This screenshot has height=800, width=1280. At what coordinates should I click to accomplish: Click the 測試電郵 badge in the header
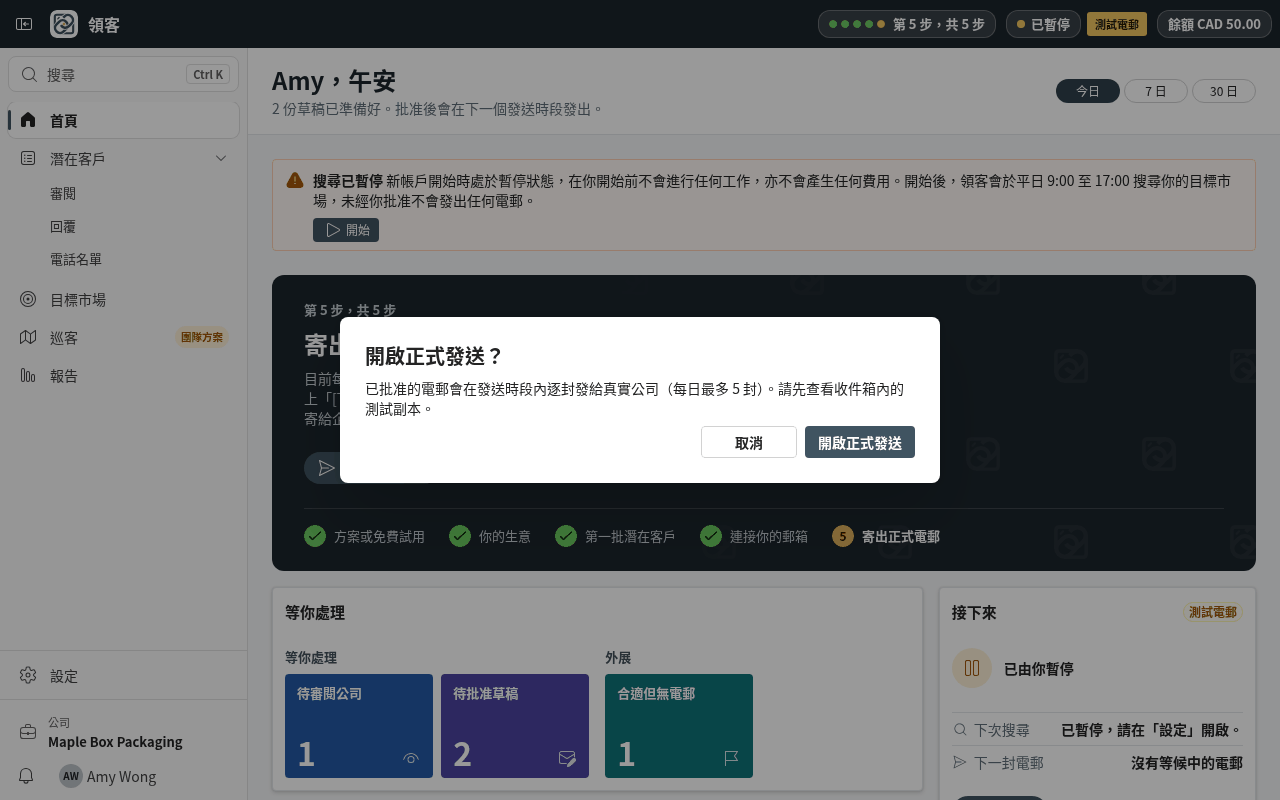pyautogui.click(x=1117, y=24)
